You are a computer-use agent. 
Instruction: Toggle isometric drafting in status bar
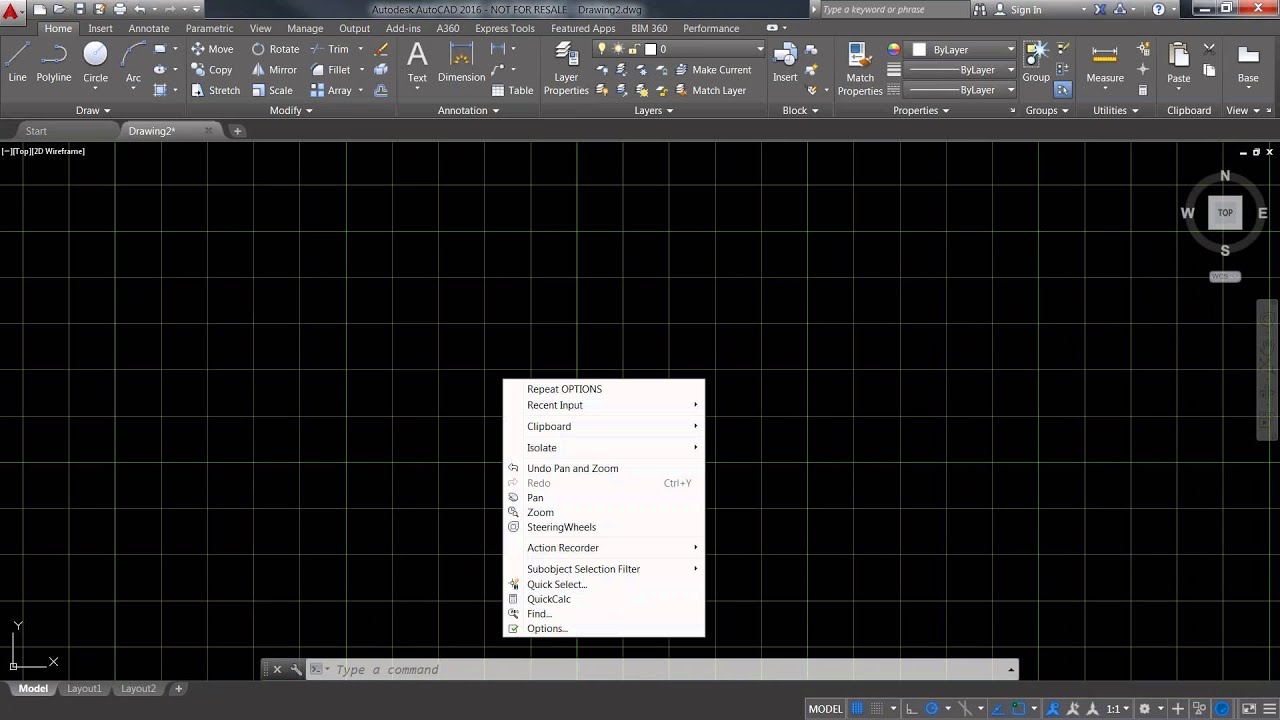(965, 709)
